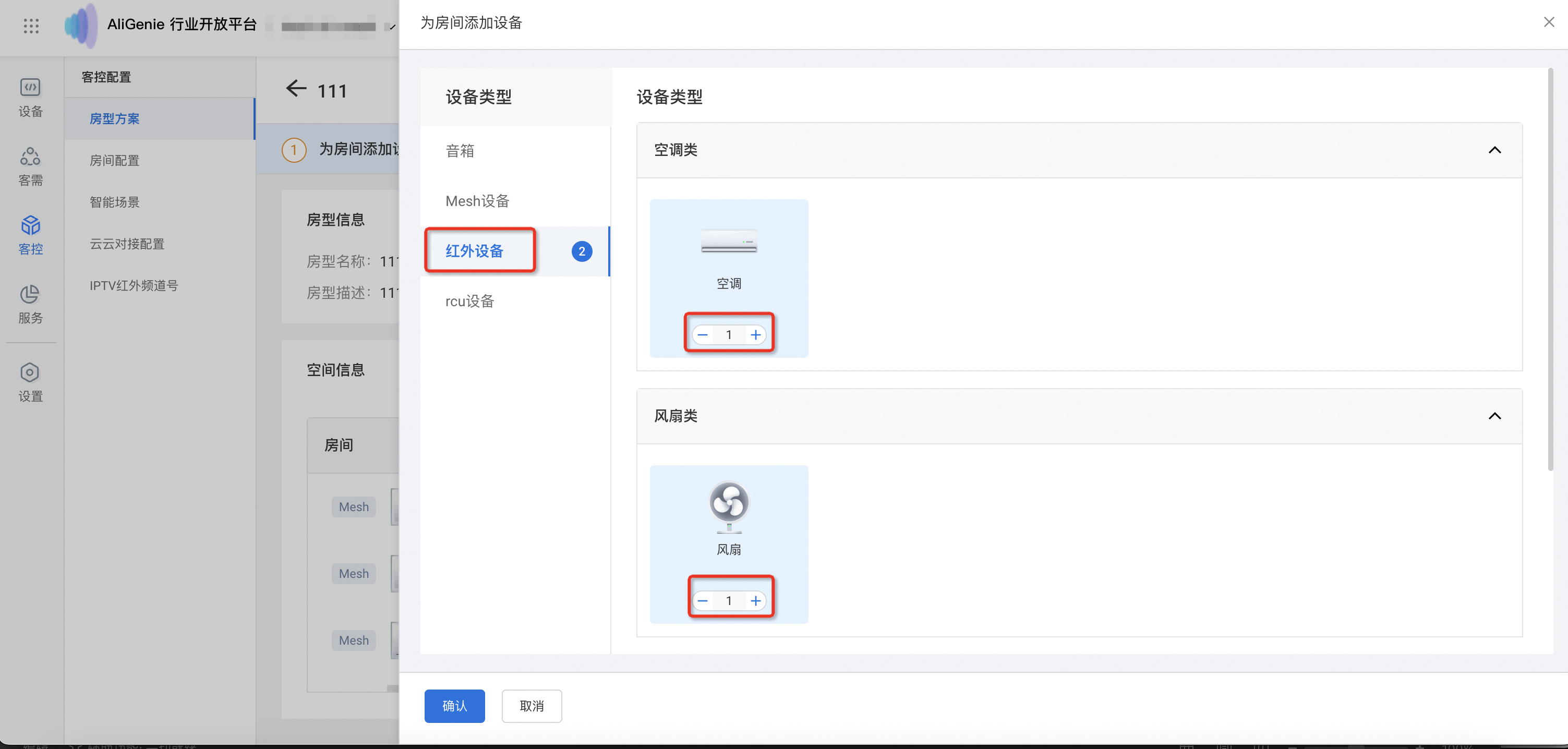
Task: Increase 风扇 quantity with plus button
Action: 755,601
